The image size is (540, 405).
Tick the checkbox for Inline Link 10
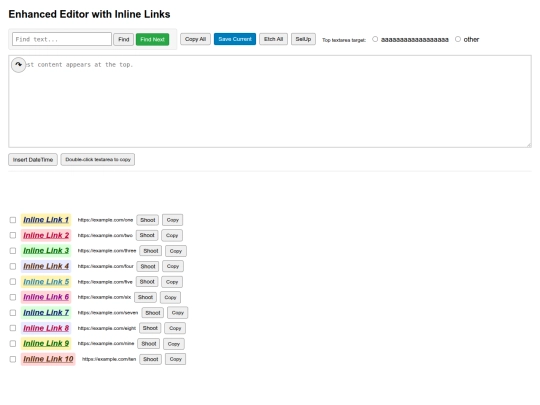13,359
